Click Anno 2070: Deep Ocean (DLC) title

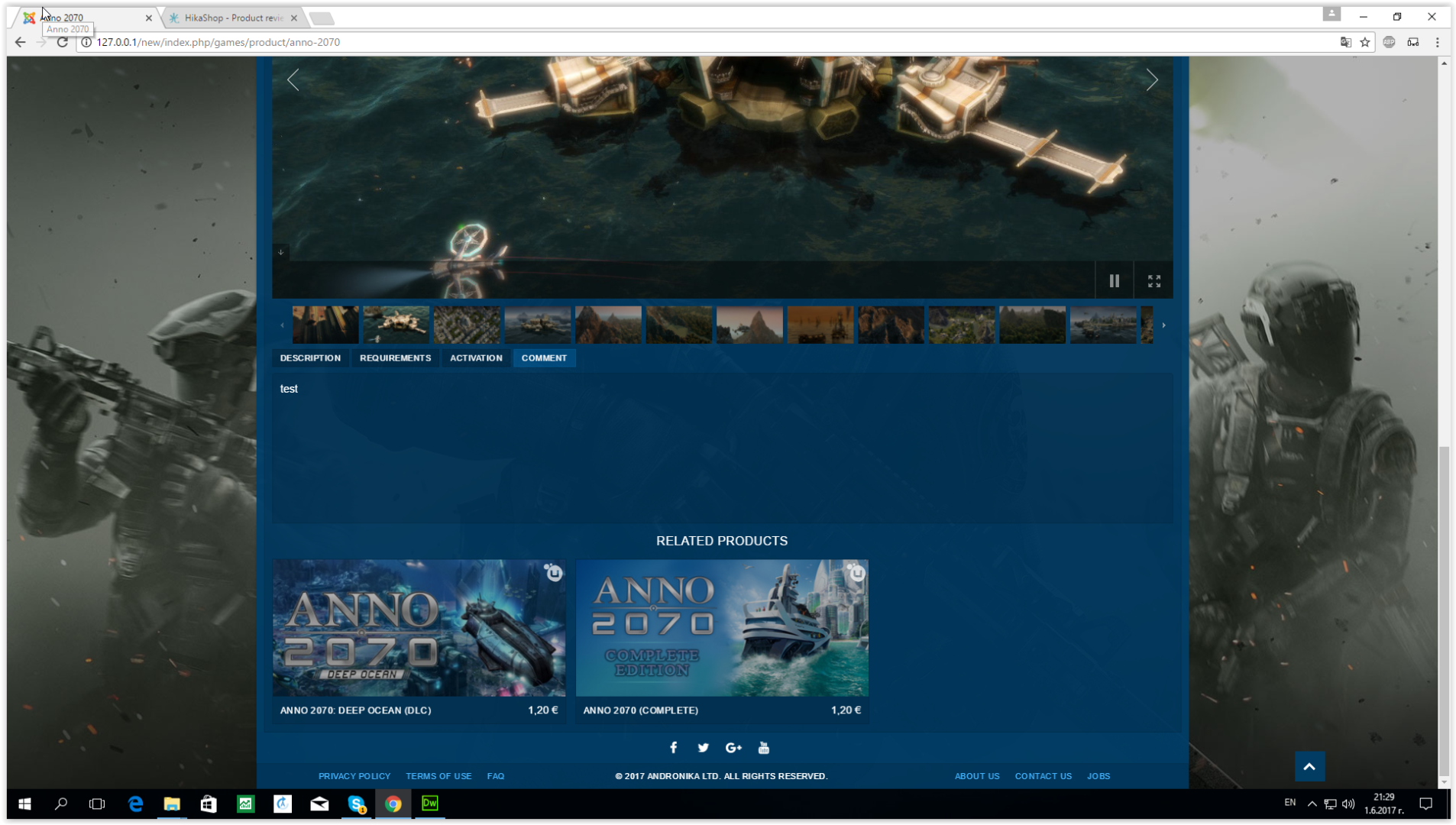(x=356, y=710)
